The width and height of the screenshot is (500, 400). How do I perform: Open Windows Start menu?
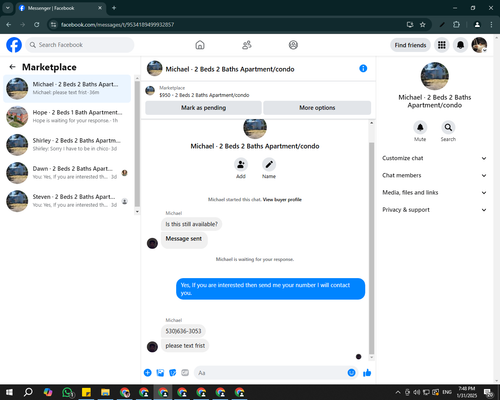pos(9,392)
